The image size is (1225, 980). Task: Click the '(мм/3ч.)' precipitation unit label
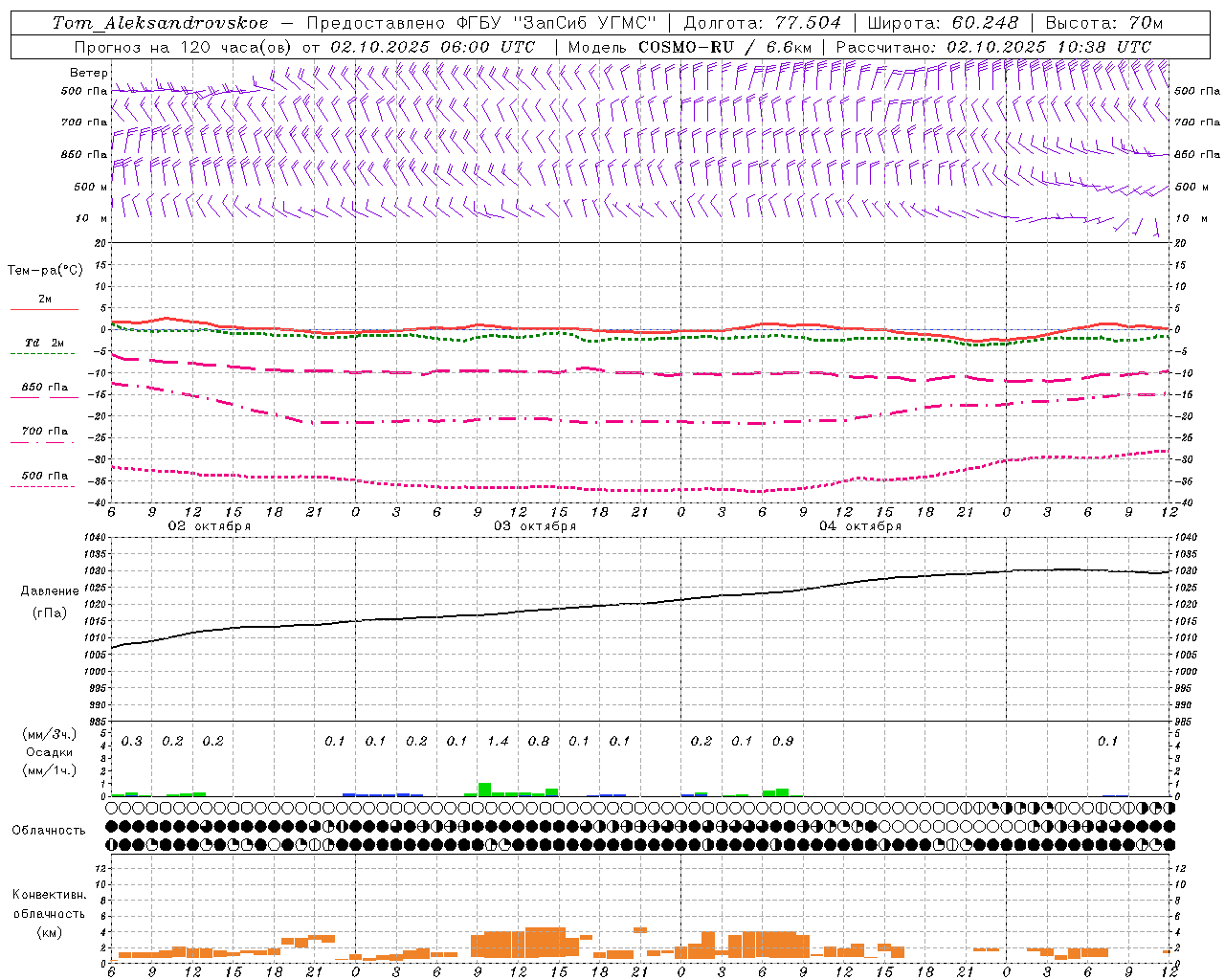49,735
